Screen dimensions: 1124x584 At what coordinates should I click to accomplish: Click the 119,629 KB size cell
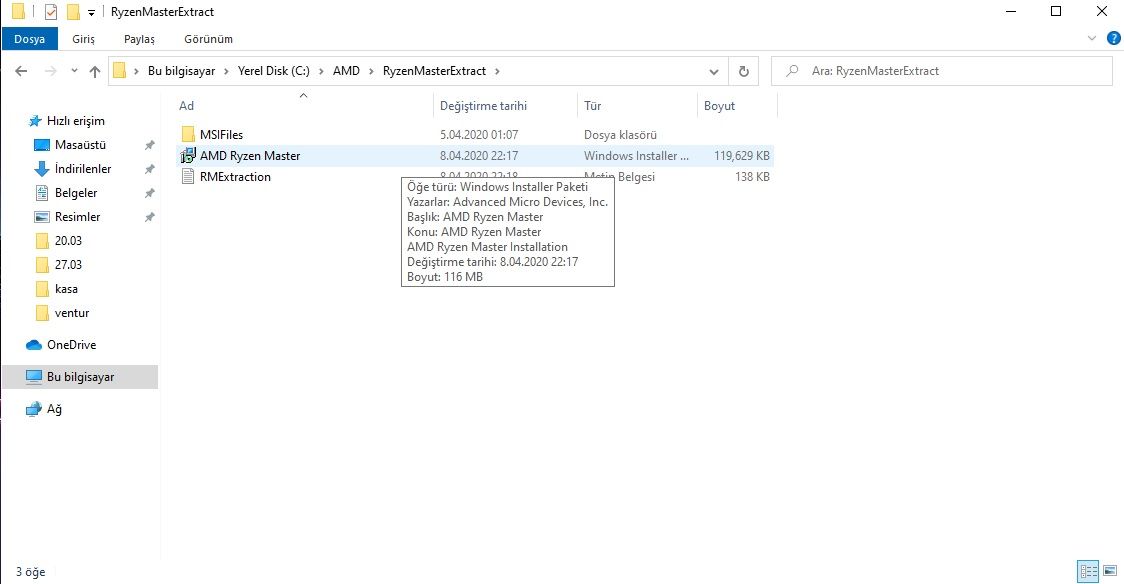(741, 155)
